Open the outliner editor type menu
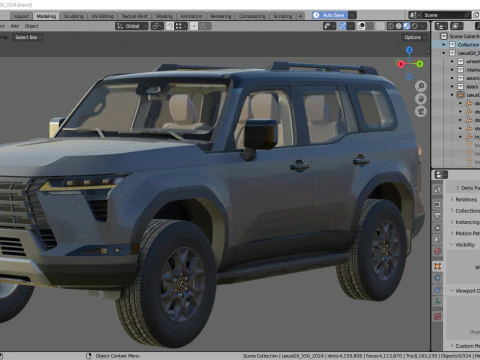This screenshot has width=480, height=360. [441, 26]
